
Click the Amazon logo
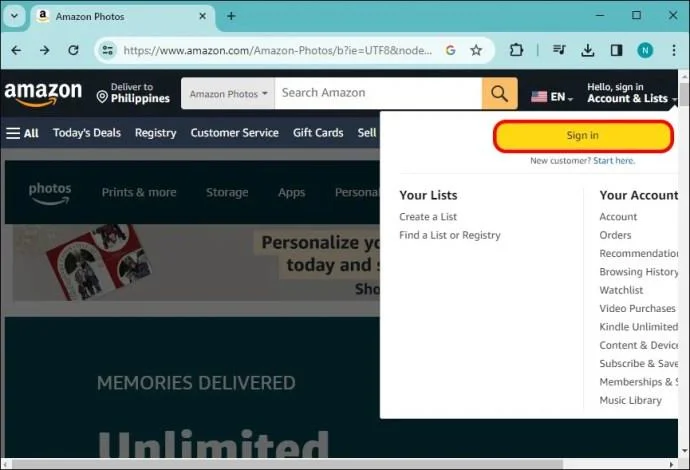[43, 94]
